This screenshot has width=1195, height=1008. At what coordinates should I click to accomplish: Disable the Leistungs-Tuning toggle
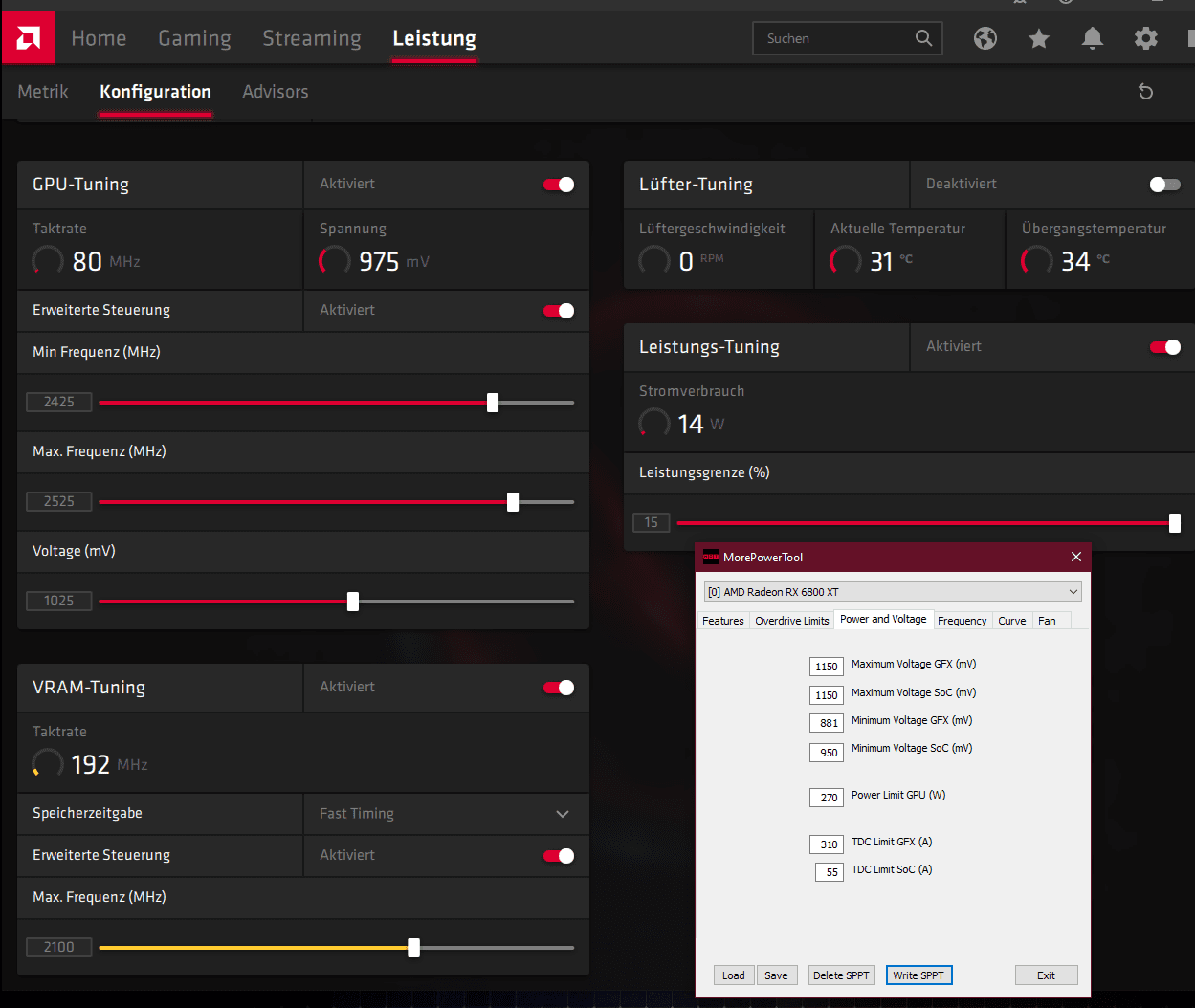coord(1165,347)
